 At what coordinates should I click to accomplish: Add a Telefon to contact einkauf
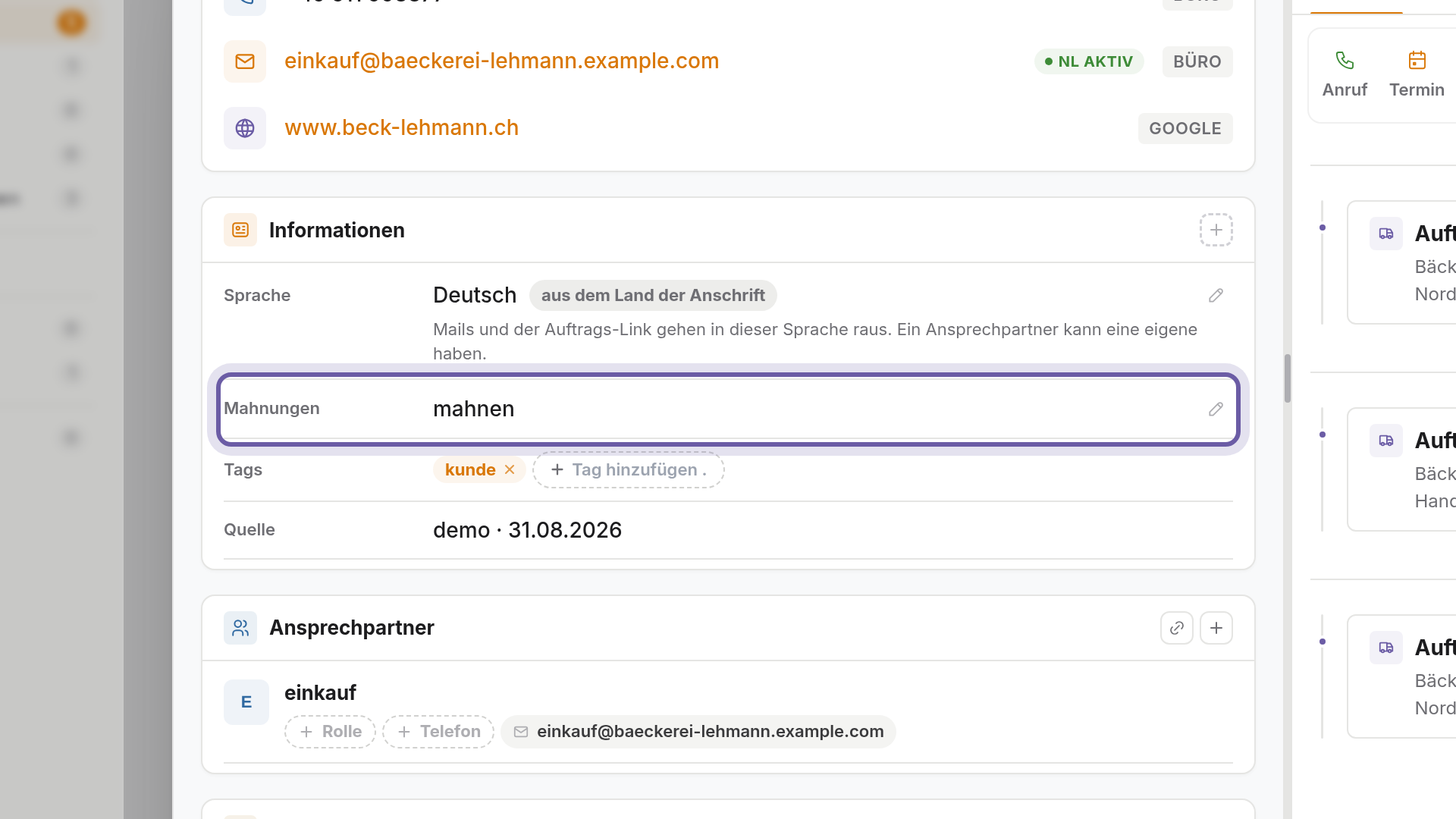(438, 732)
